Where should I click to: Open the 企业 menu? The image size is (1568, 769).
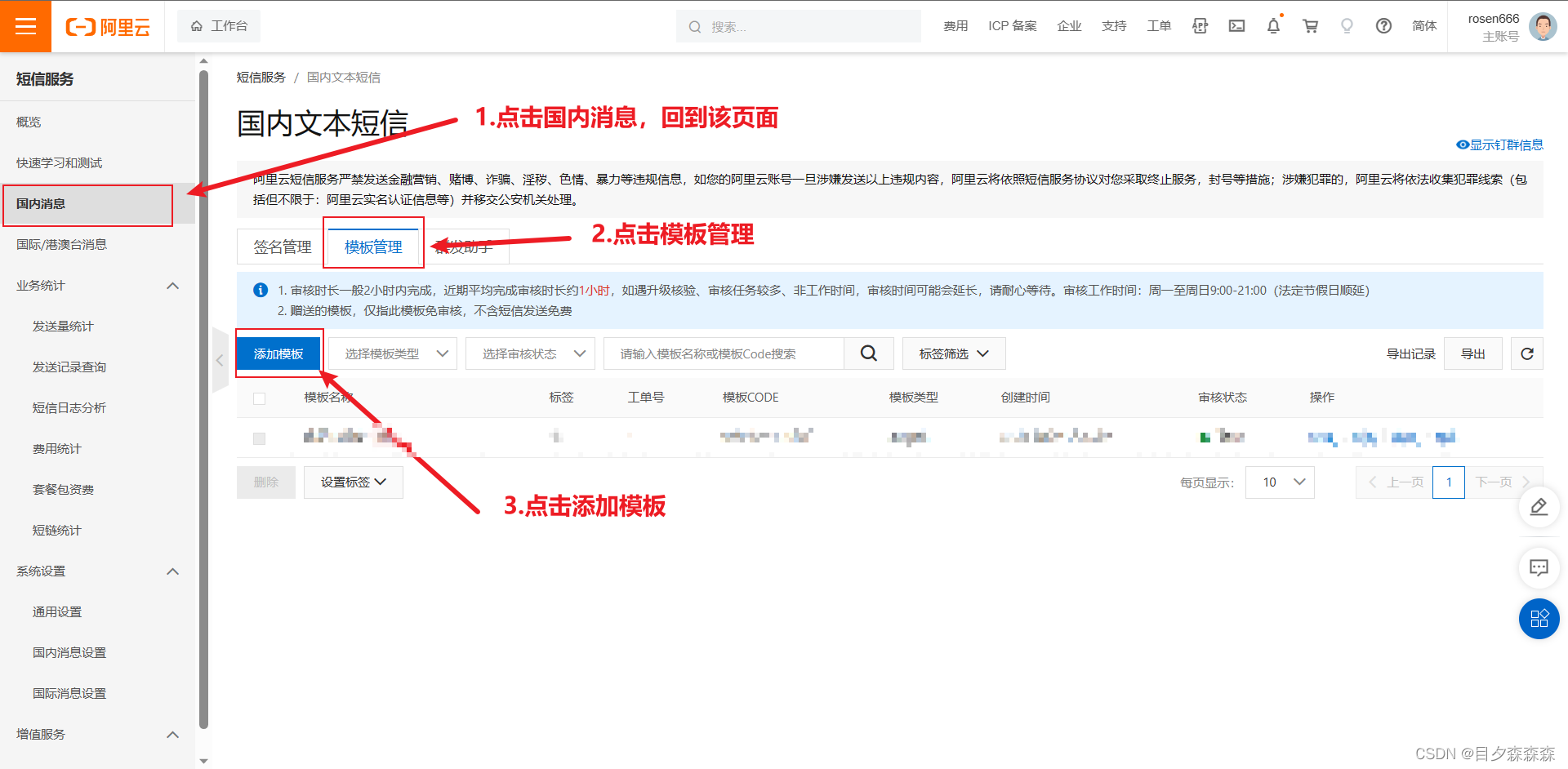tap(1069, 26)
